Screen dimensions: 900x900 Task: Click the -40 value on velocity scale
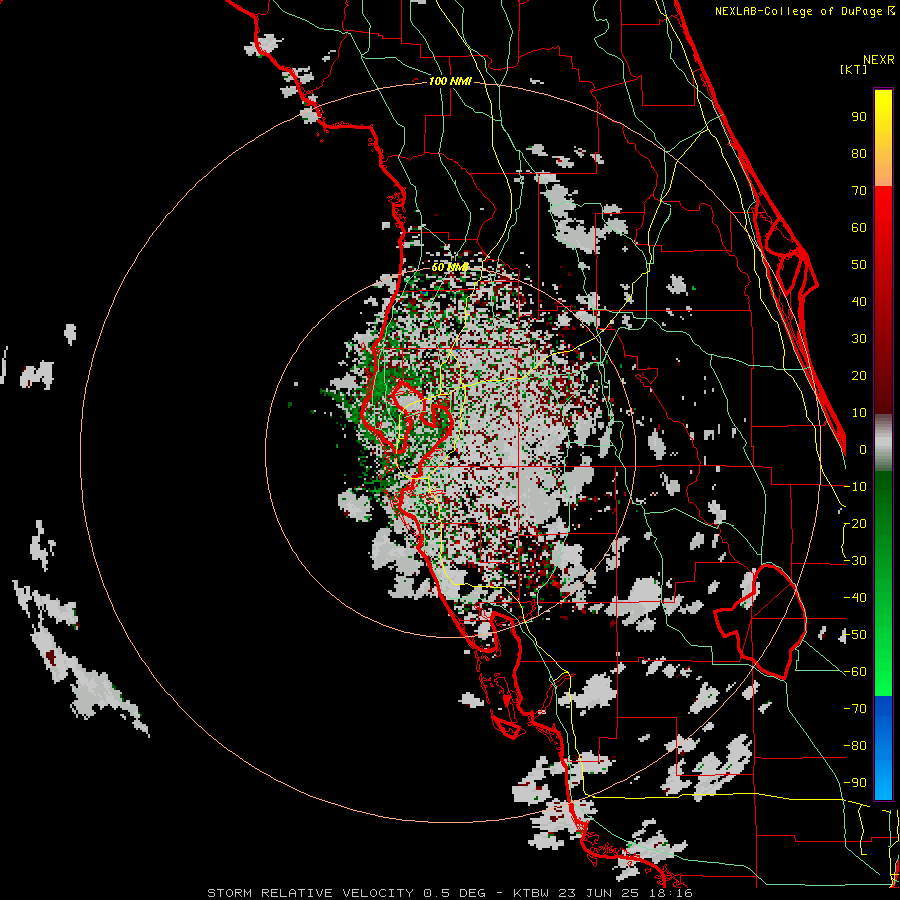tap(855, 598)
